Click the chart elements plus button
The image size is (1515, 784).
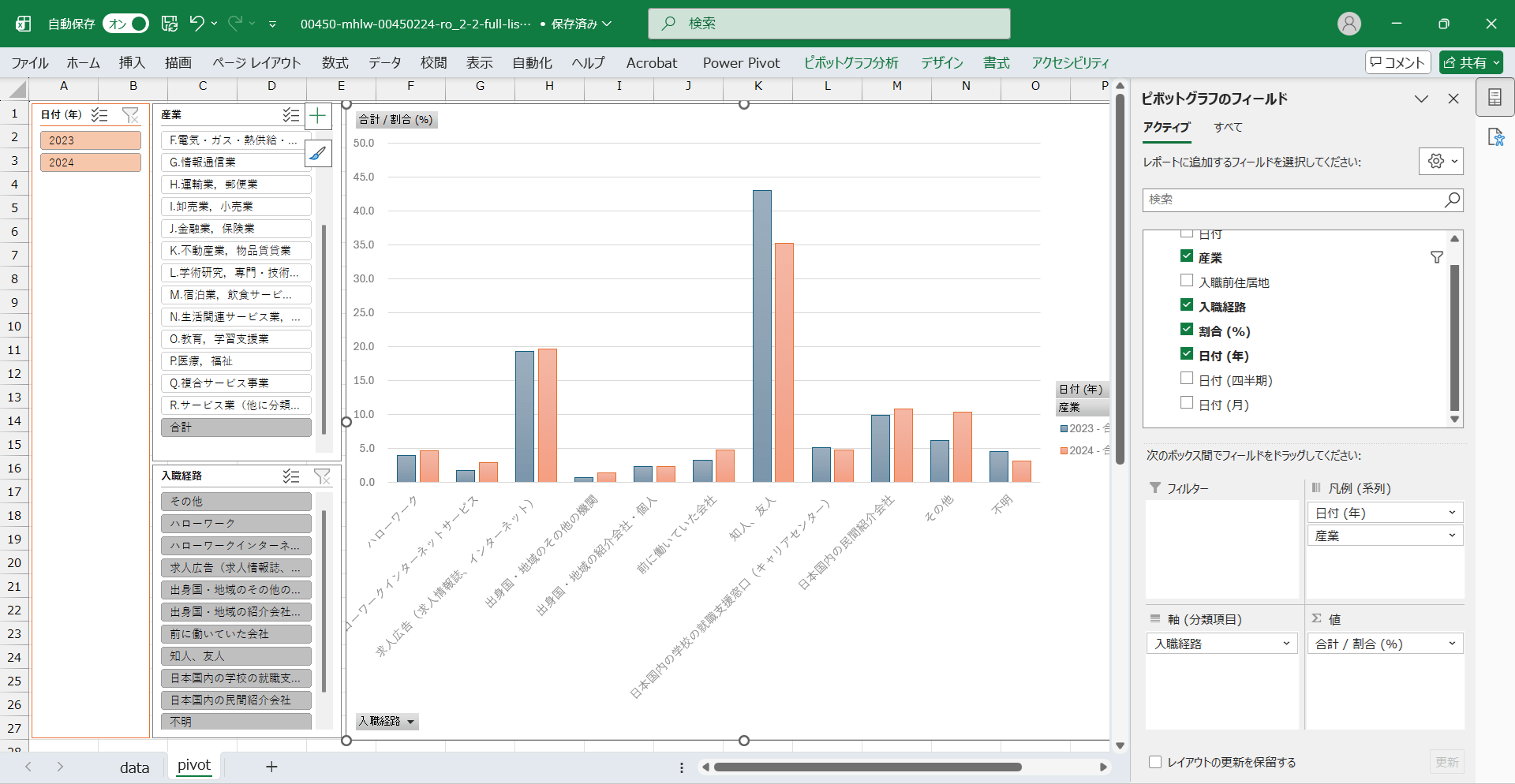tap(318, 116)
